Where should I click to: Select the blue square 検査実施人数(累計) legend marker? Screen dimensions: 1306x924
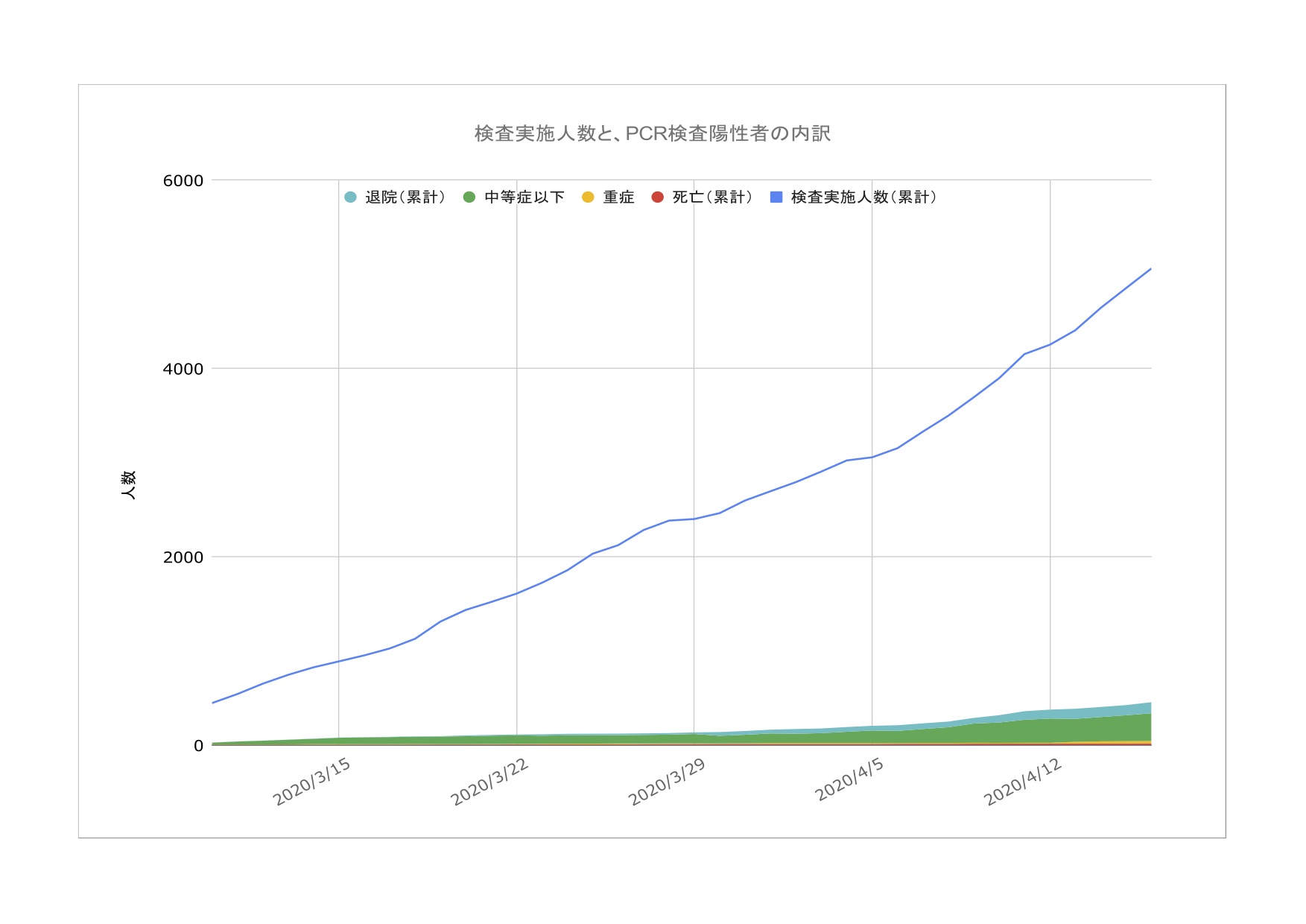click(776, 197)
